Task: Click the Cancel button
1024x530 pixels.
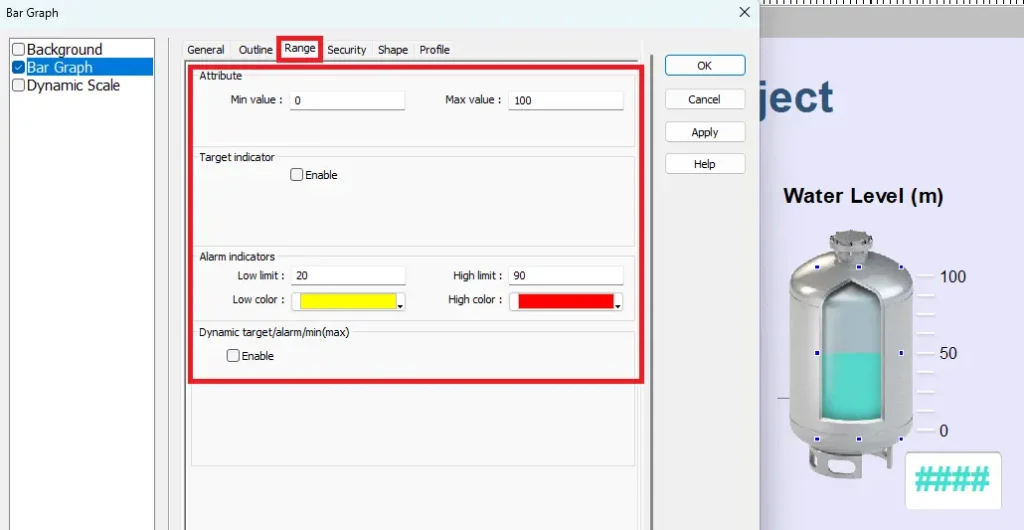Action: coord(705,99)
